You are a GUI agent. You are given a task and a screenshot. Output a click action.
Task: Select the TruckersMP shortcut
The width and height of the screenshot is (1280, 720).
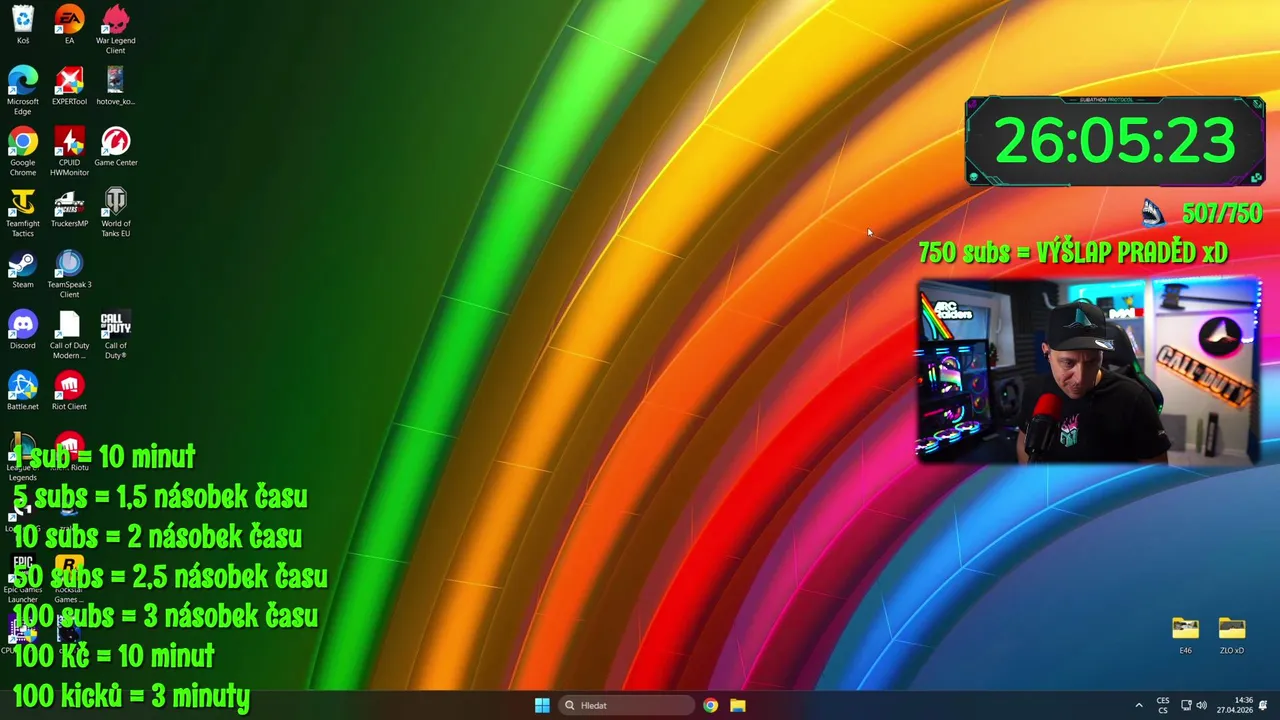tap(69, 208)
